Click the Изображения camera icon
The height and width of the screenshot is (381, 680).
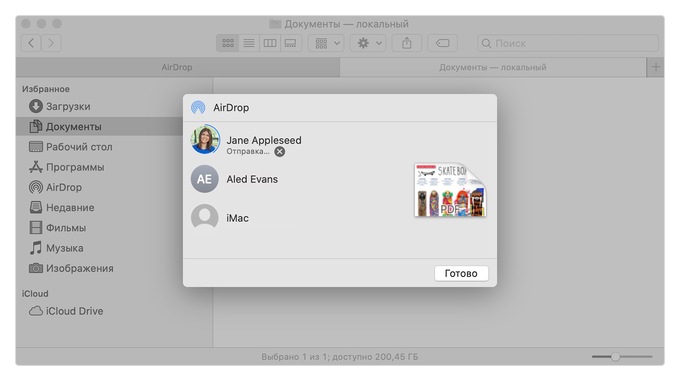(36, 268)
